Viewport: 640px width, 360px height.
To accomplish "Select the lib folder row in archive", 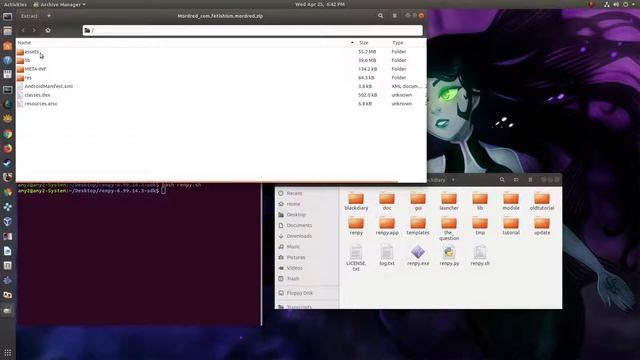I will click(220, 60).
